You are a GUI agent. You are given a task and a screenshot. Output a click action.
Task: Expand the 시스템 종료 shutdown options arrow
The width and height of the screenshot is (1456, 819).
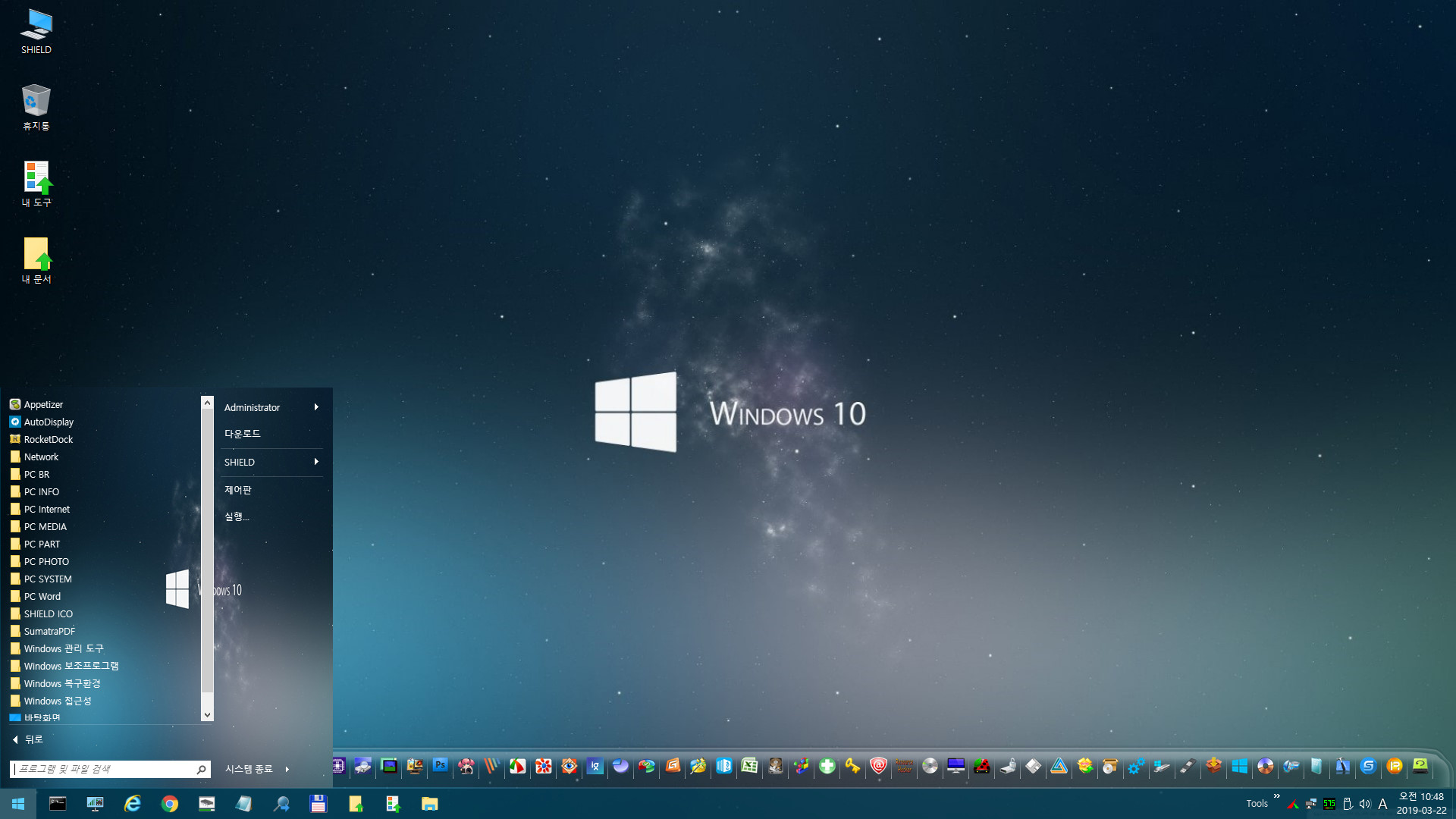coord(287,769)
